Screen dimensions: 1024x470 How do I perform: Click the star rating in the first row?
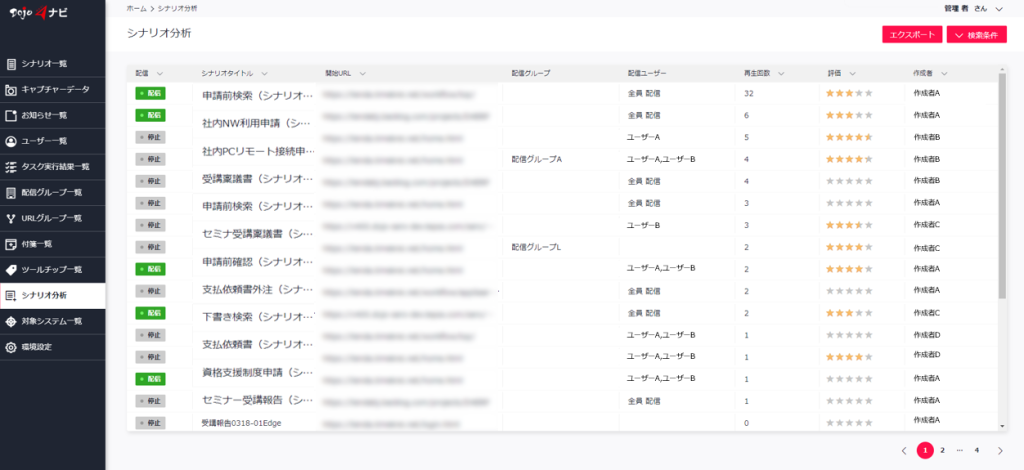click(848, 93)
